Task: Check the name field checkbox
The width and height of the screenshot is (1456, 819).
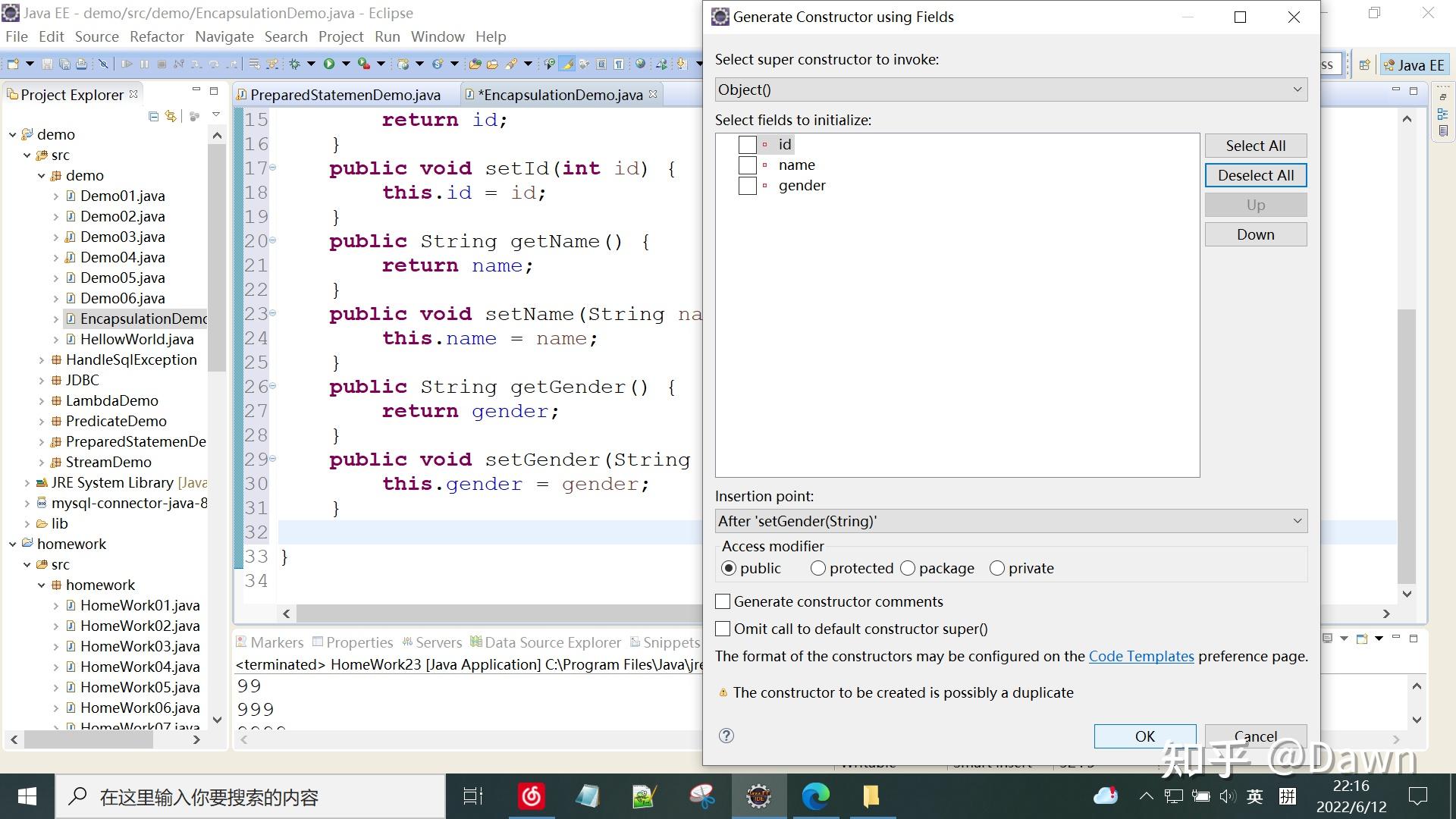Action: pyautogui.click(x=748, y=165)
